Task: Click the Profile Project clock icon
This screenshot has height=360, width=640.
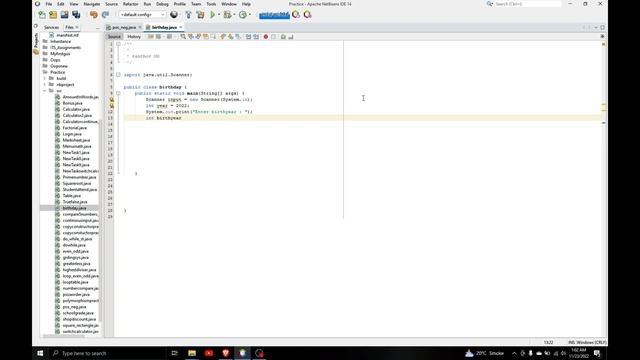Action: tap(243, 15)
